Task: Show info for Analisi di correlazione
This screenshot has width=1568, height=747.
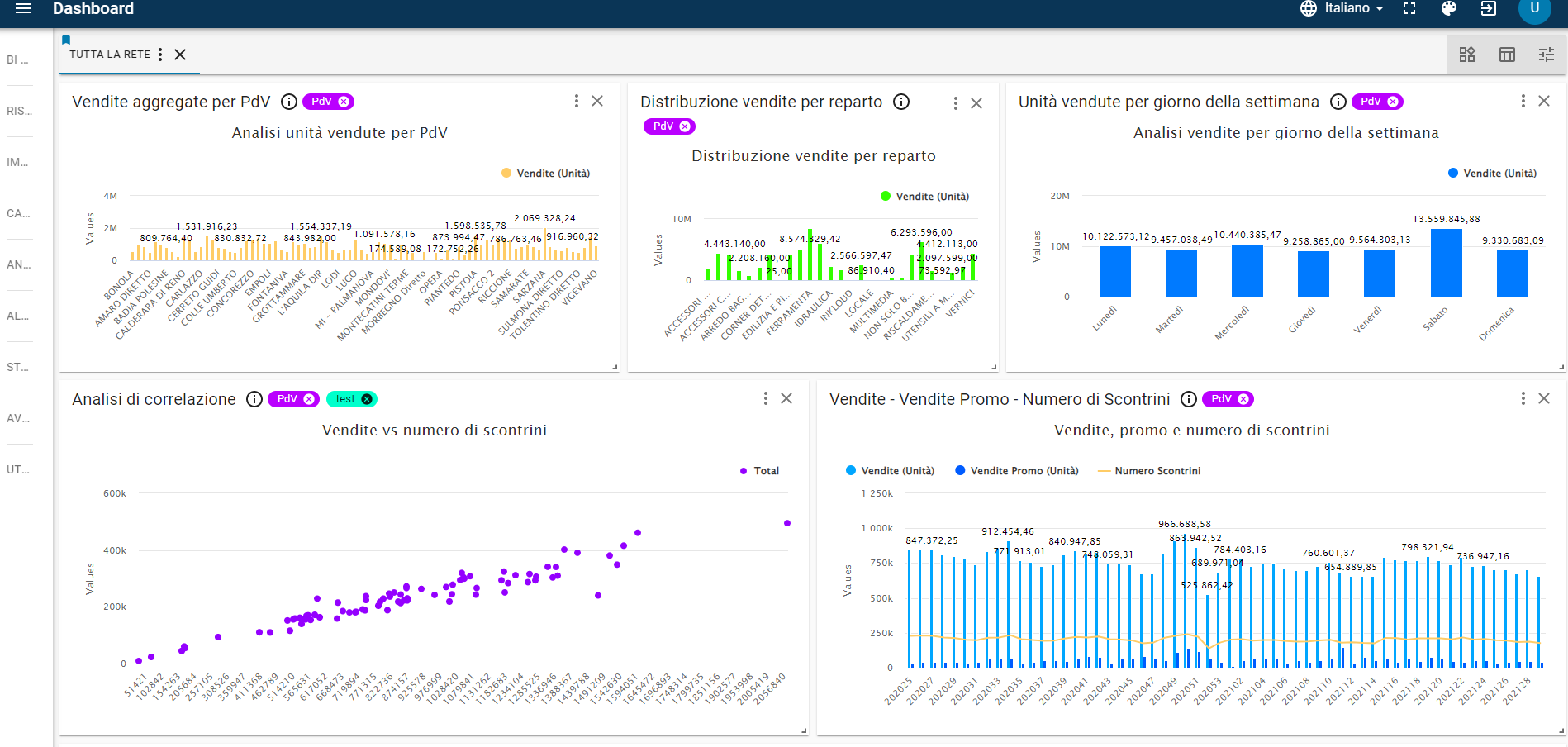Action: pos(254,399)
